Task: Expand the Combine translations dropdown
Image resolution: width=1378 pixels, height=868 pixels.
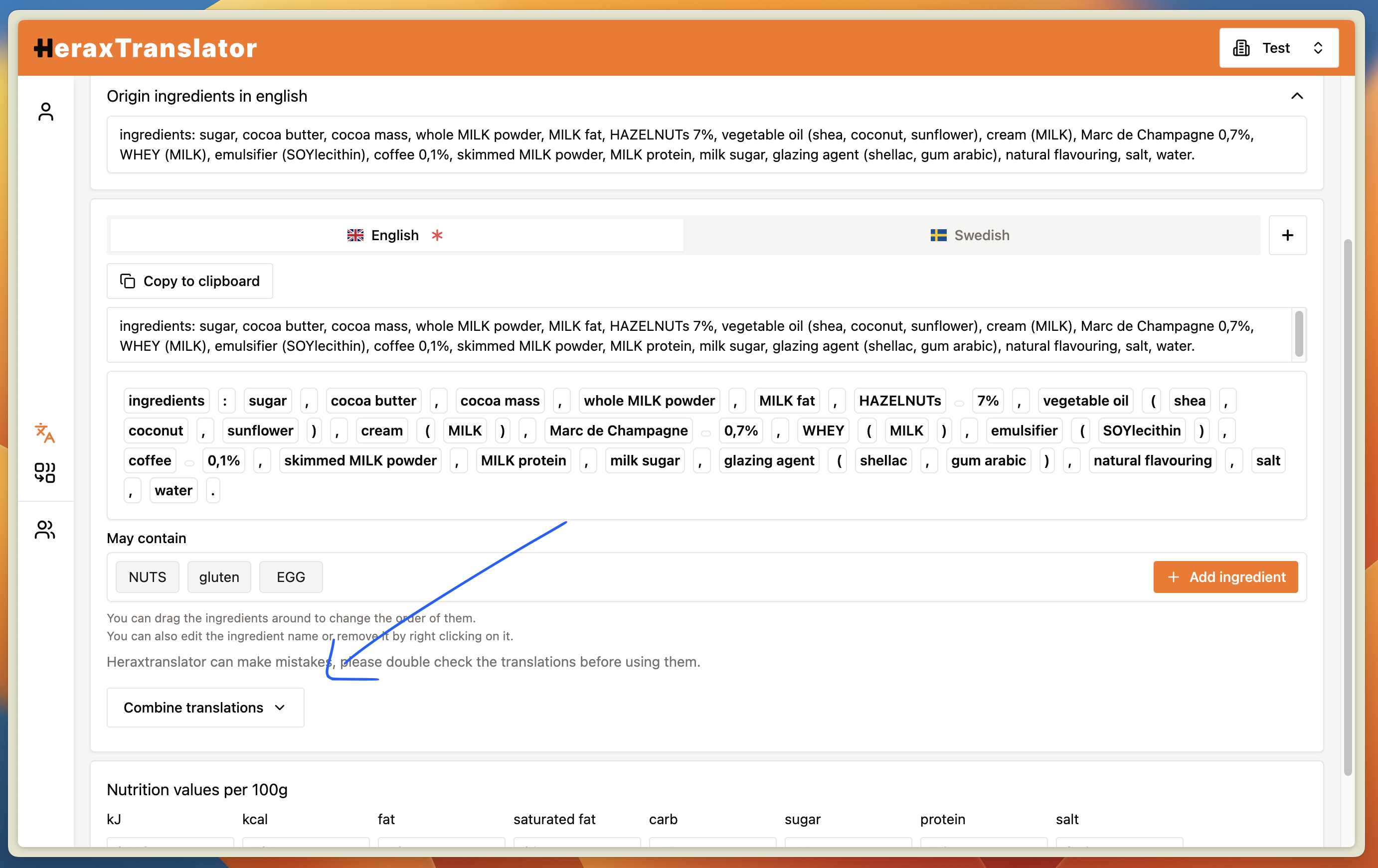Action: pyautogui.click(x=204, y=707)
